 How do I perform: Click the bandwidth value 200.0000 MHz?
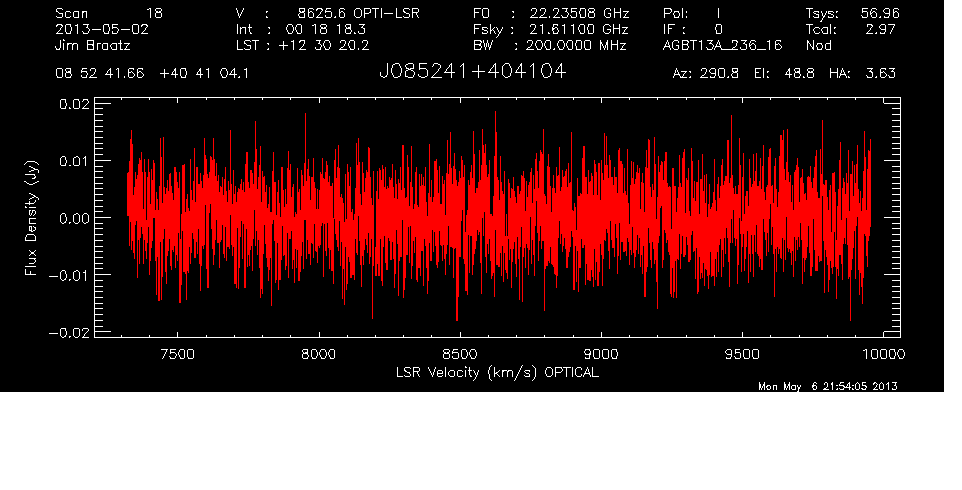coord(576,45)
